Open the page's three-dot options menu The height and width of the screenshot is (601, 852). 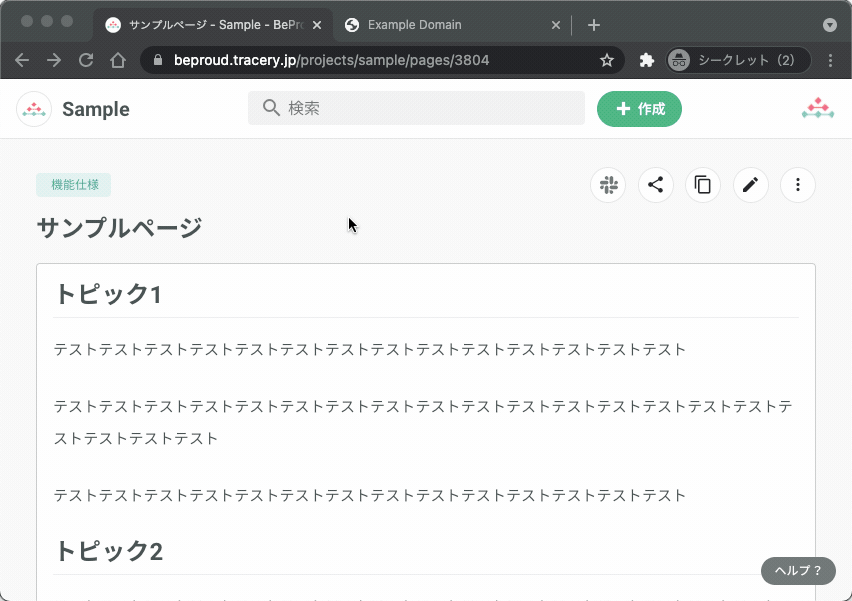coord(798,185)
